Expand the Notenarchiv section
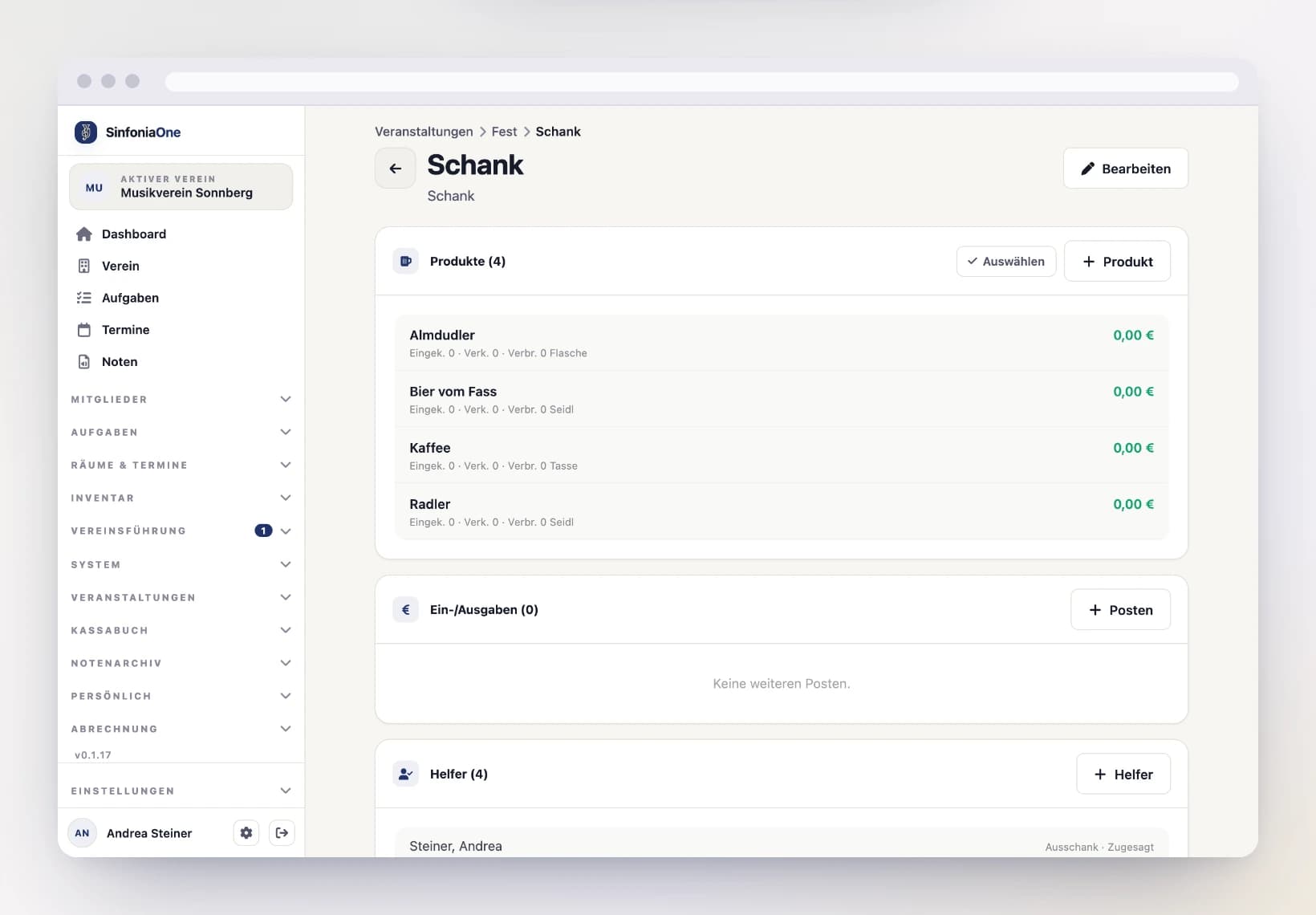1316x915 pixels. 181,663
